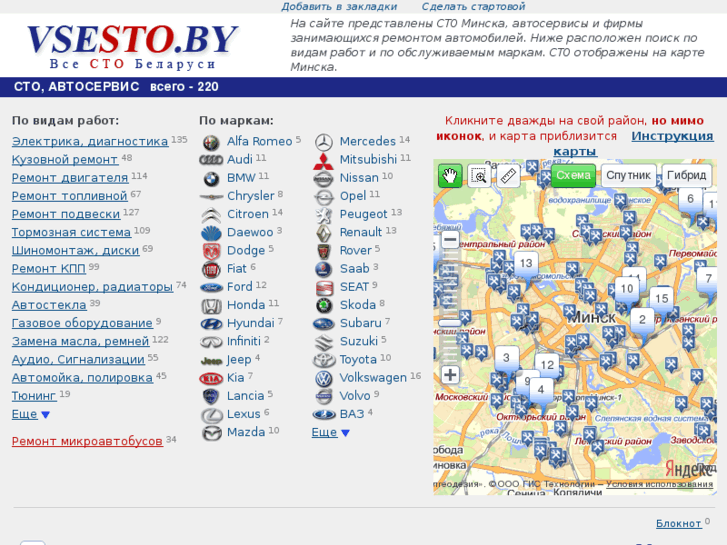Screen dimensions: 727x545
Task: Click the Hyundai logo icon
Action: [x=211, y=324]
